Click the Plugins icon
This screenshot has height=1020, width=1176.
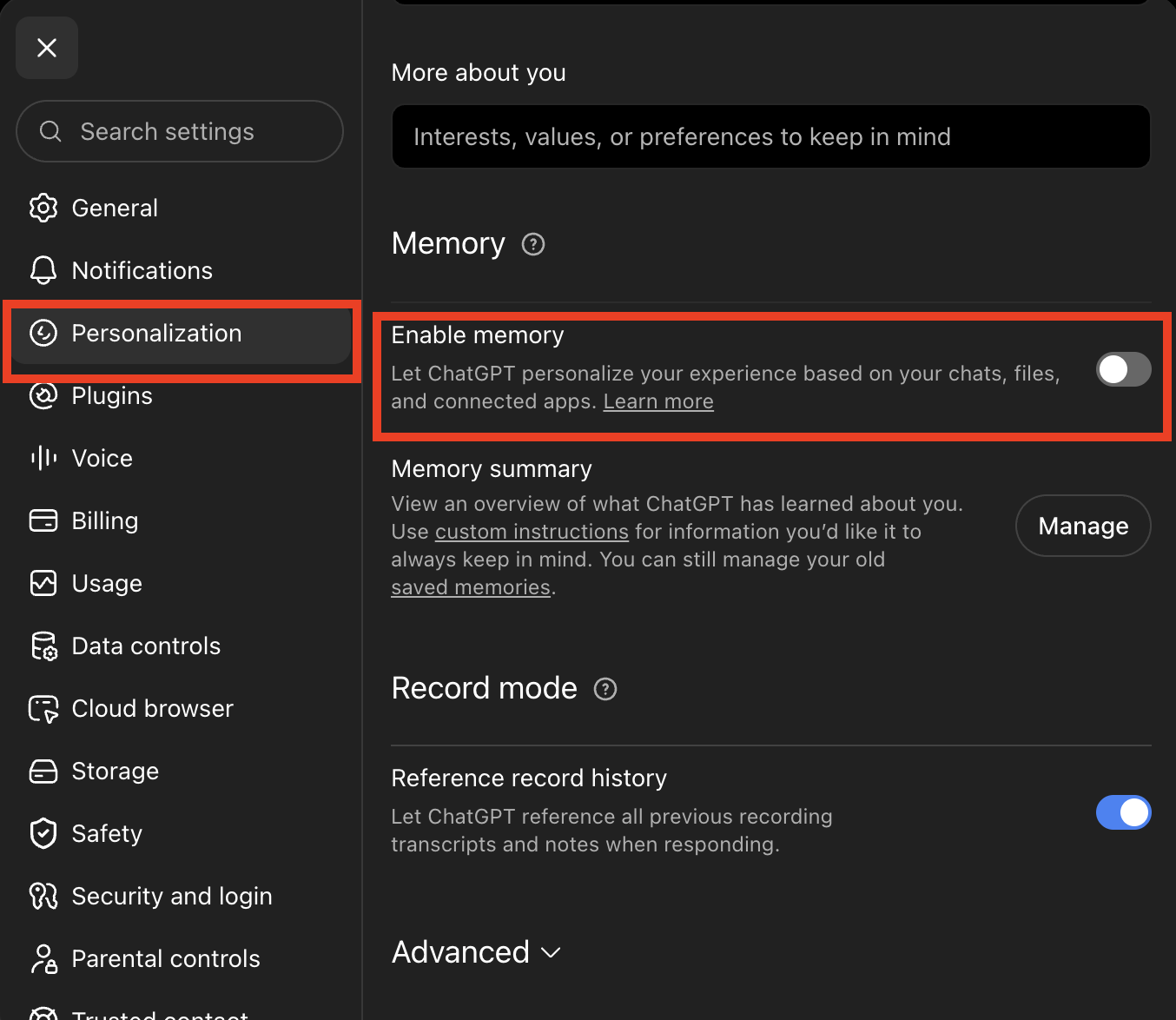43,395
